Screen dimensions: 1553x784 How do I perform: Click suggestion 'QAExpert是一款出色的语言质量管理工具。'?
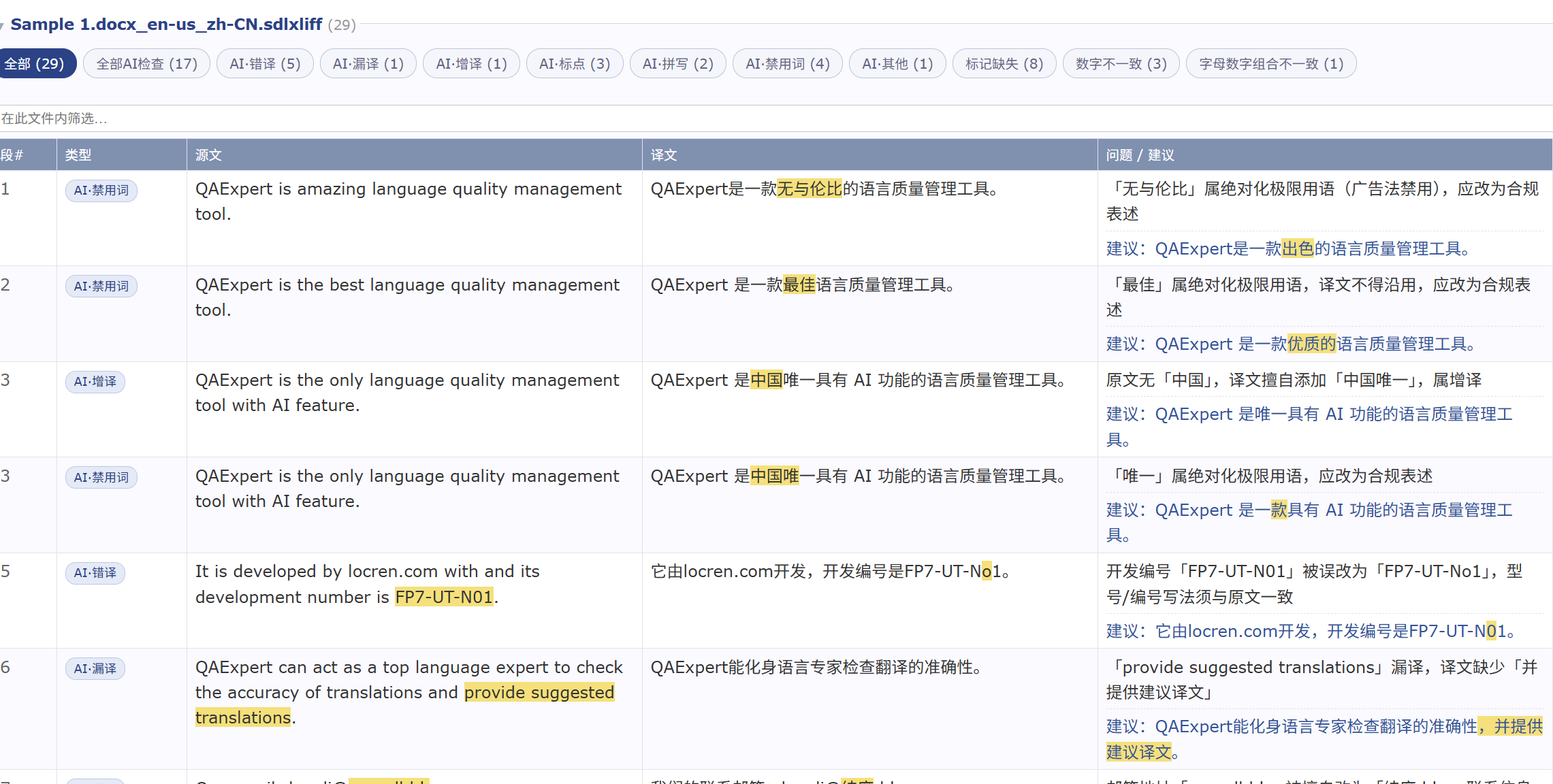(1288, 249)
